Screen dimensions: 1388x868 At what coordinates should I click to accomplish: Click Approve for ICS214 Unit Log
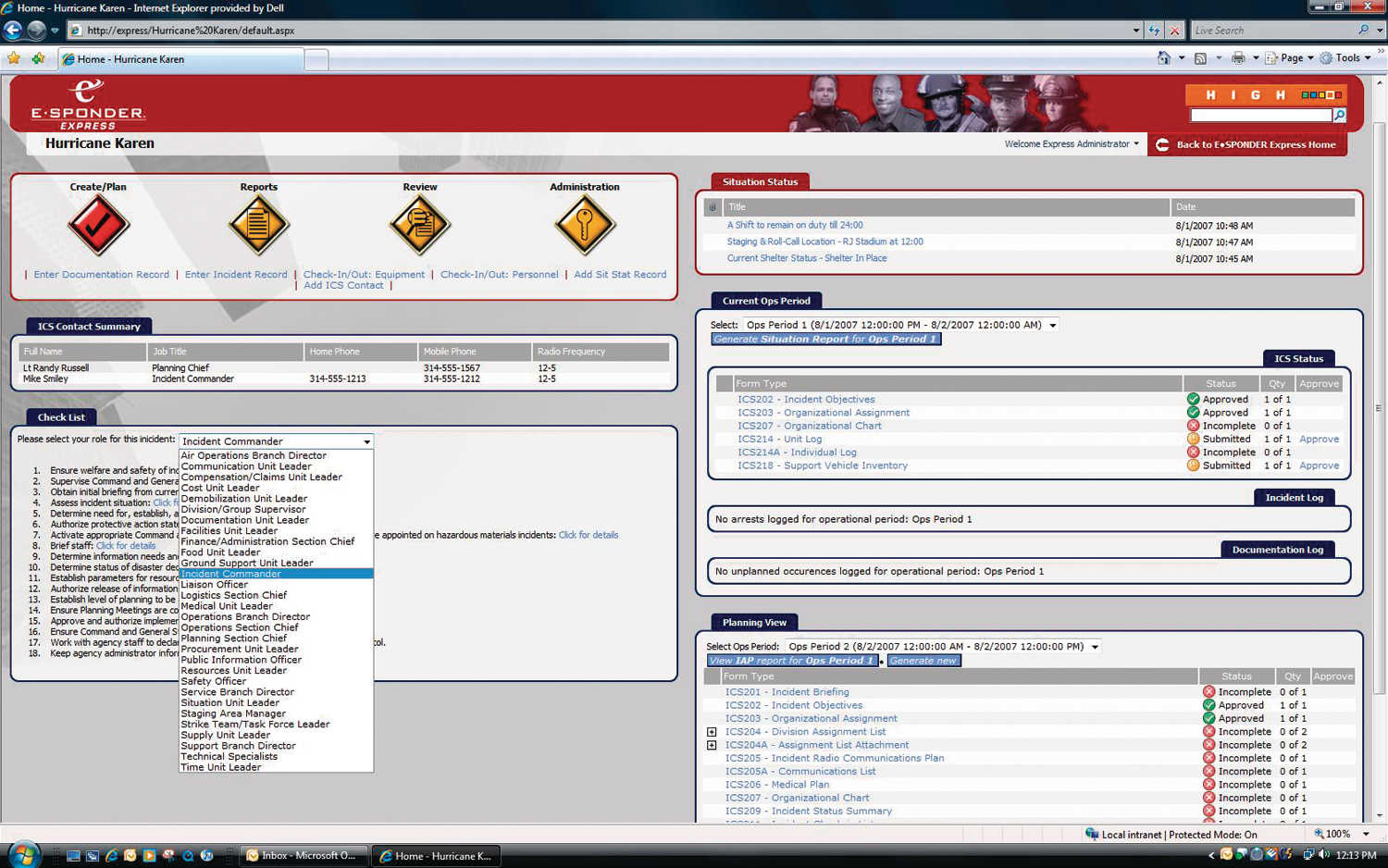point(1319,440)
